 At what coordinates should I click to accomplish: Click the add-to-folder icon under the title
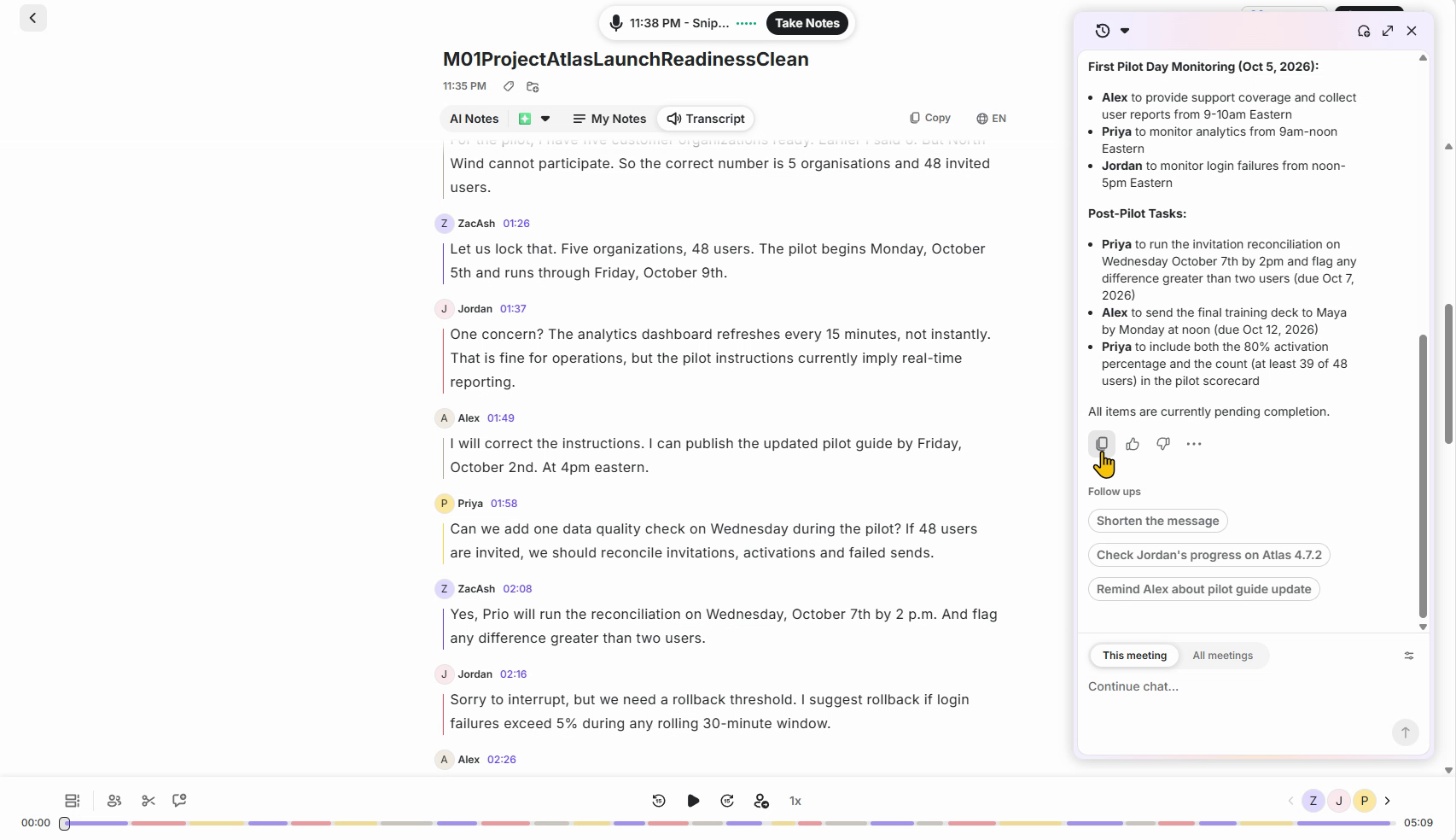tap(533, 86)
